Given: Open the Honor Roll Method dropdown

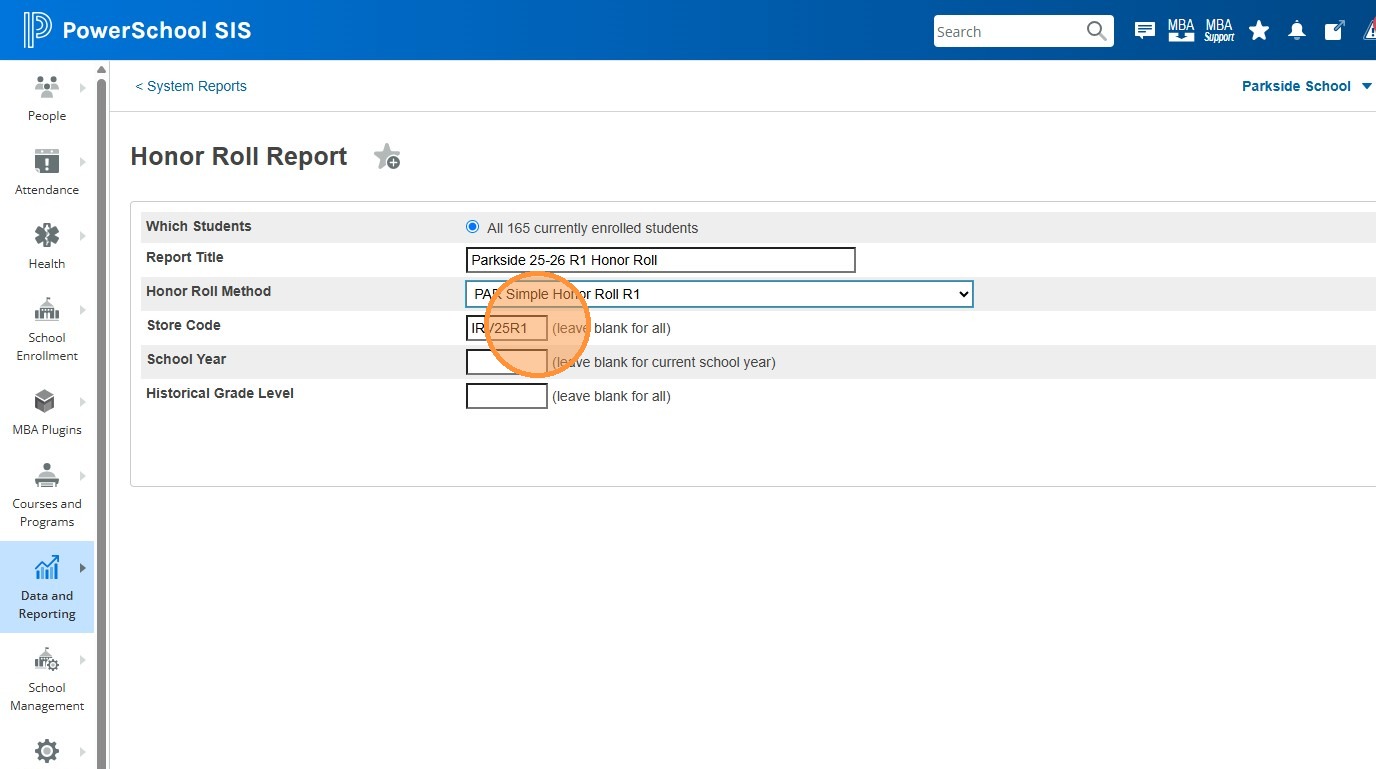Looking at the screenshot, I should [719, 294].
